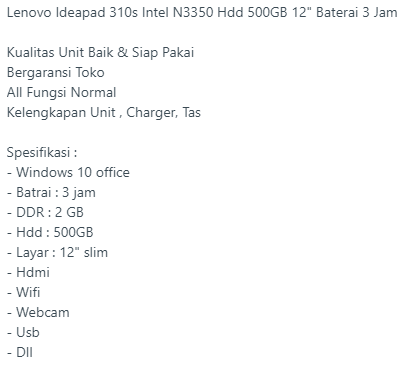This screenshot has height=369, width=410.
Task: Click the word 'Tas' in the accessories line
Action: pyautogui.click(x=192, y=113)
